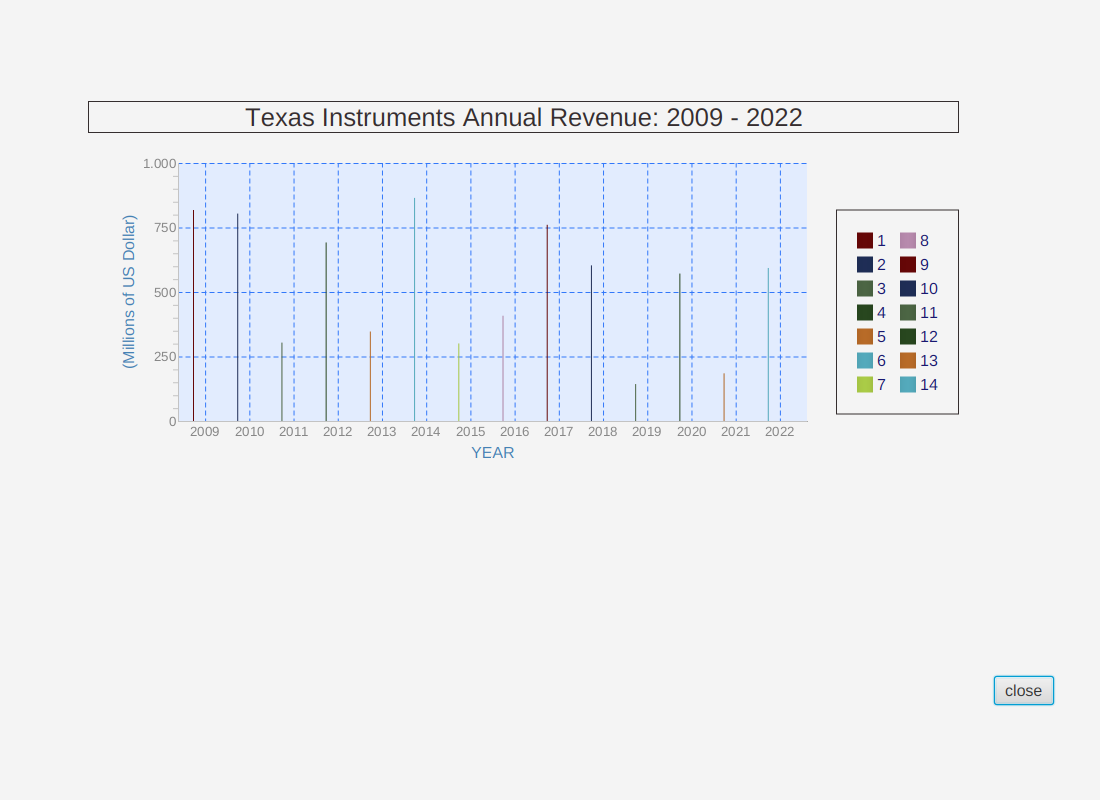Select legend color swatch for series 8
This screenshot has width=1100, height=800.
[x=908, y=241]
